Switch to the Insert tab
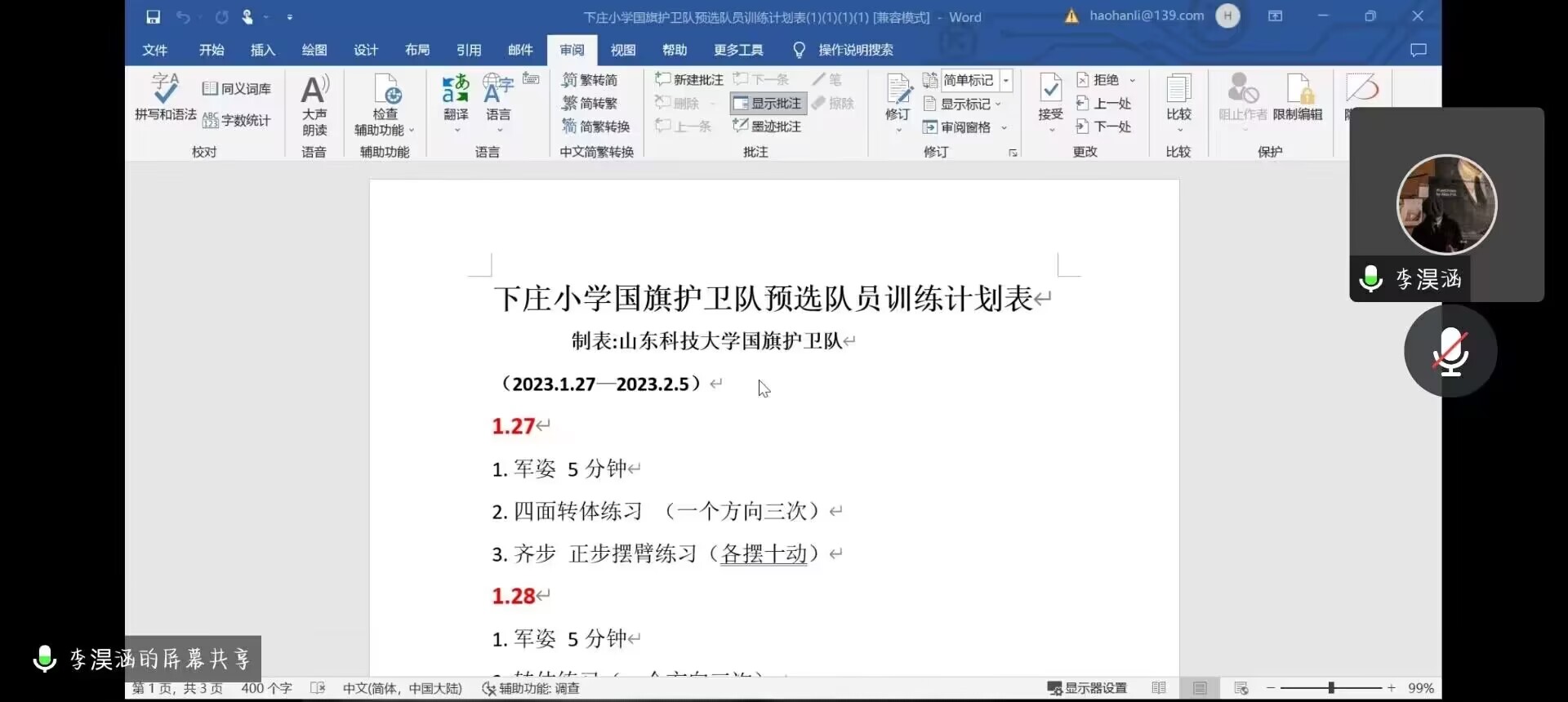The width and height of the screenshot is (1568, 702). coord(262,50)
